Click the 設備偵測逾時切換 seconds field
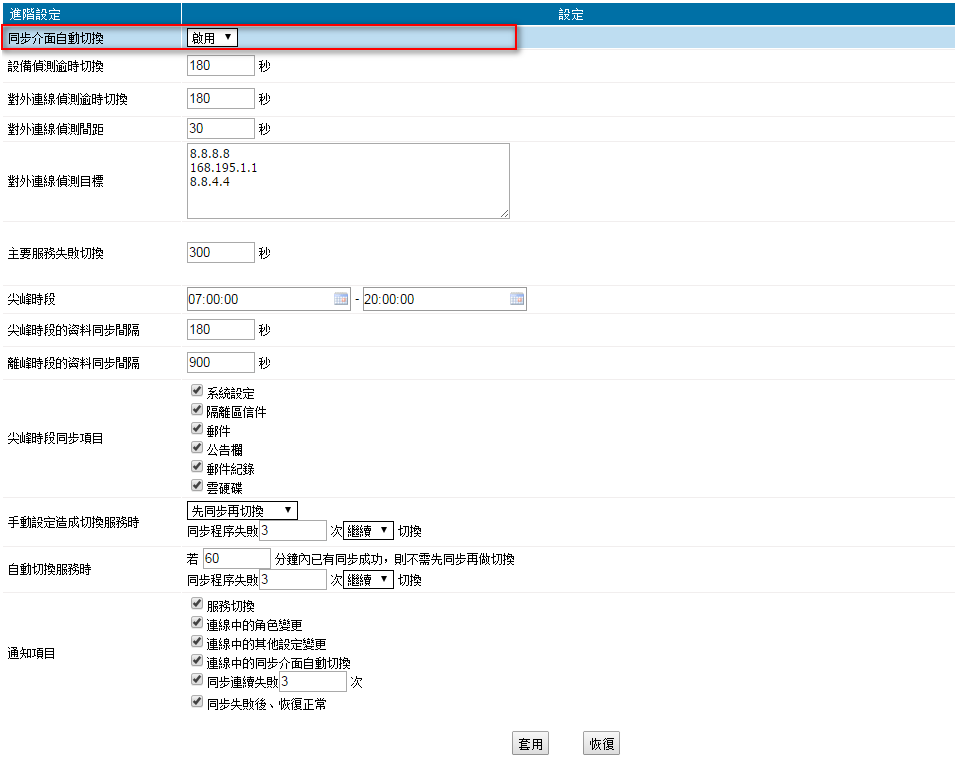 (x=221, y=66)
